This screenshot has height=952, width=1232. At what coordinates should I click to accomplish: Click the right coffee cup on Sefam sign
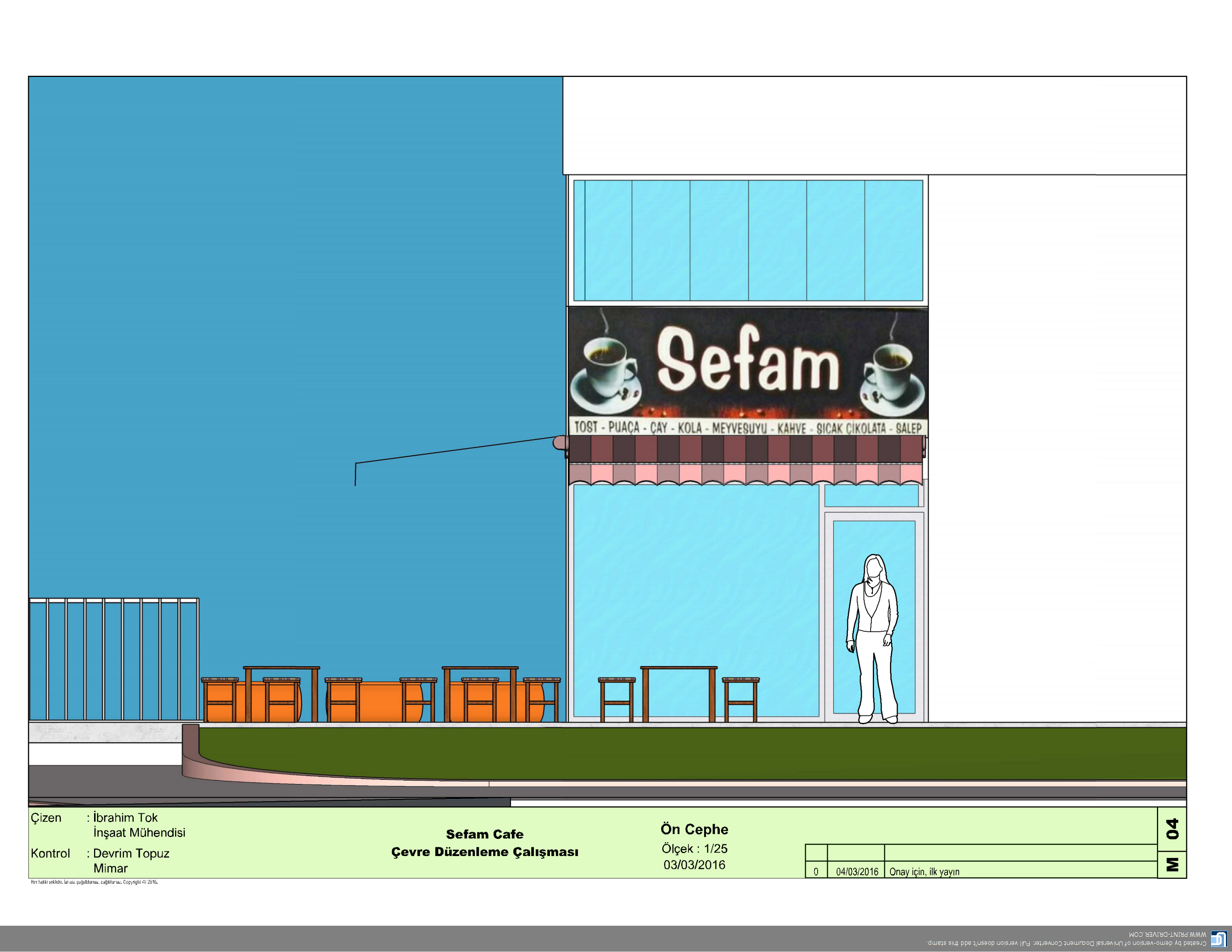(892, 374)
